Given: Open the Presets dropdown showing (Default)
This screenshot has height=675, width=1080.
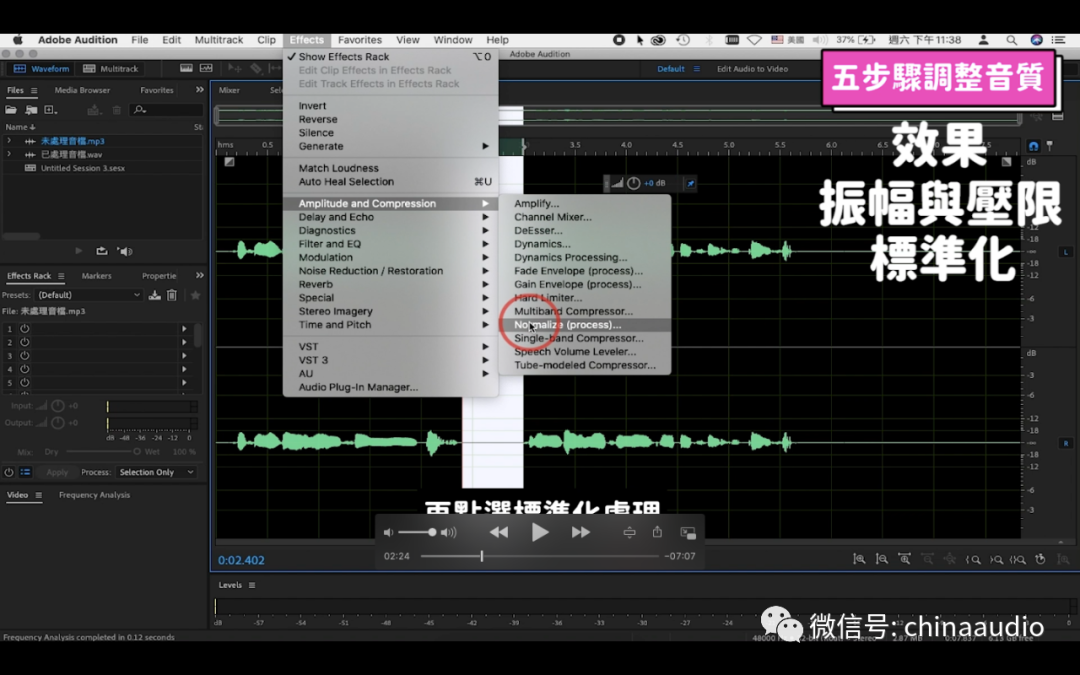Looking at the screenshot, I should tap(89, 295).
